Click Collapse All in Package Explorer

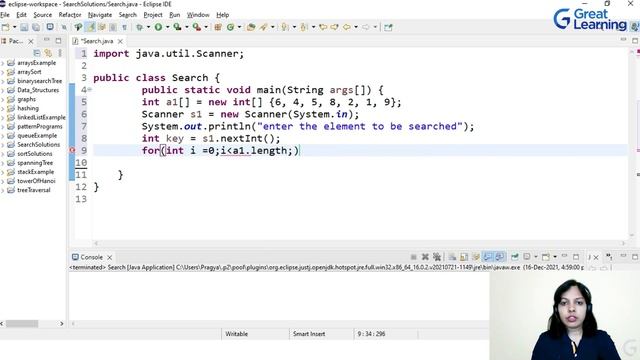(37, 53)
